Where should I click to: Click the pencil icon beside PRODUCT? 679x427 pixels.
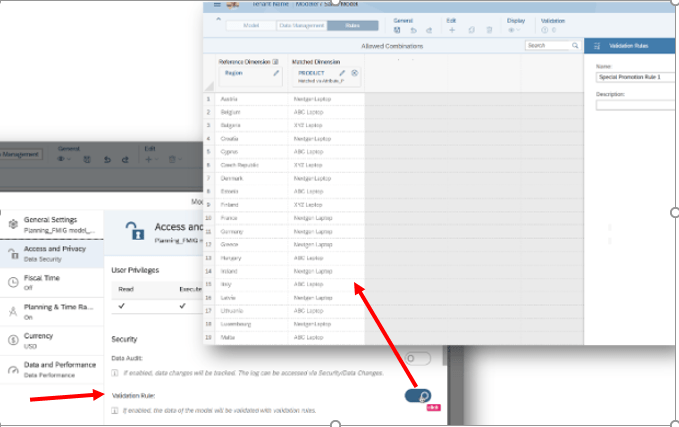342,73
